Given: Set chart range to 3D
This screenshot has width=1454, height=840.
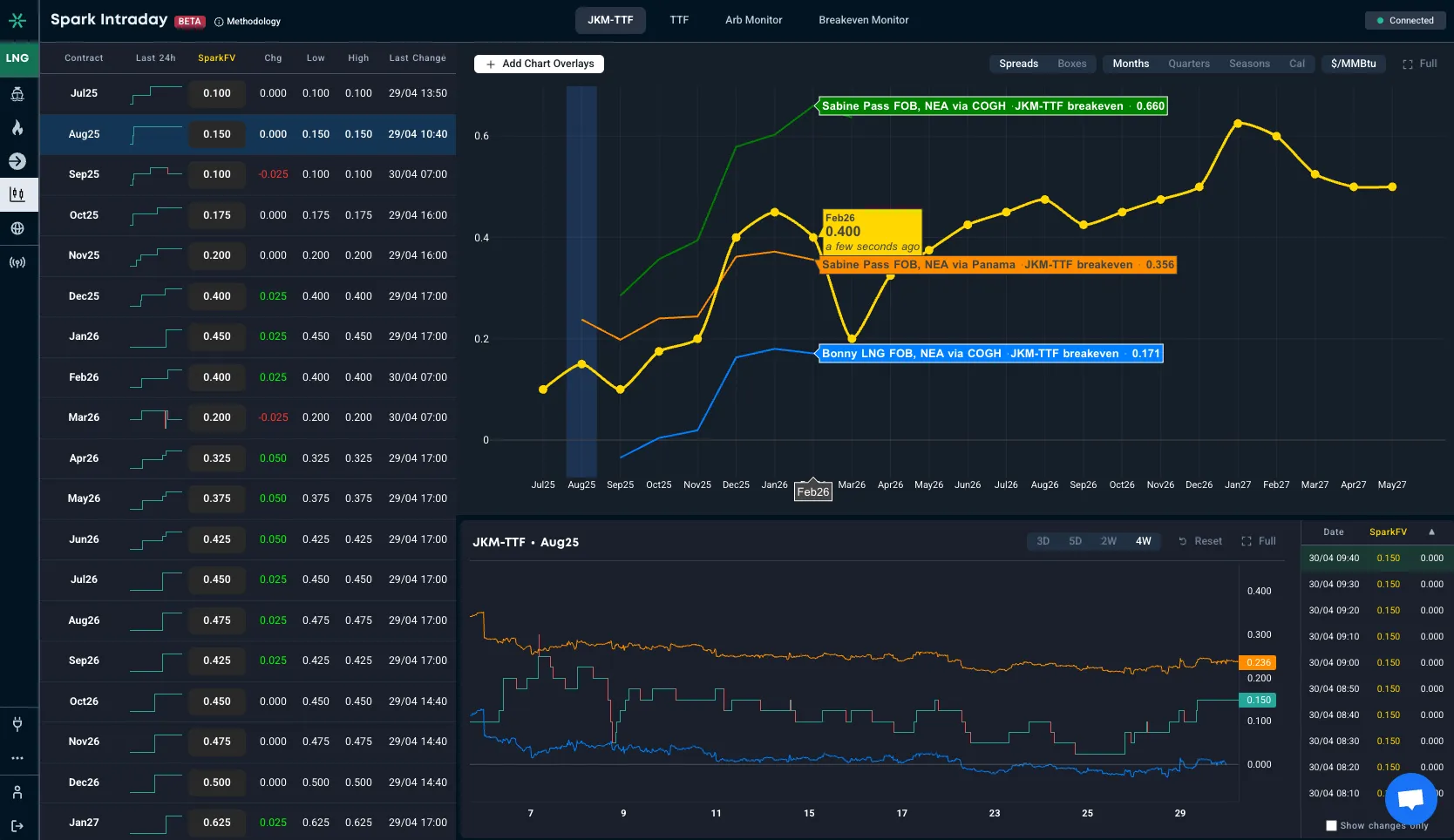Looking at the screenshot, I should tap(1043, 541).
